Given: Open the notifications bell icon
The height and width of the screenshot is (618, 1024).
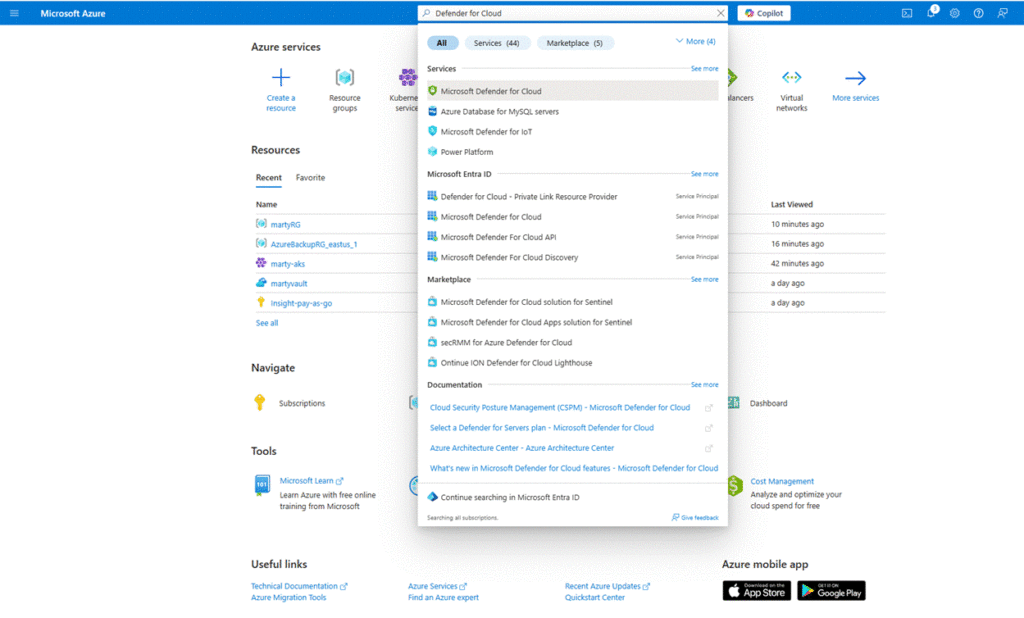Looking at the screenshot, I should pos(931,13).
